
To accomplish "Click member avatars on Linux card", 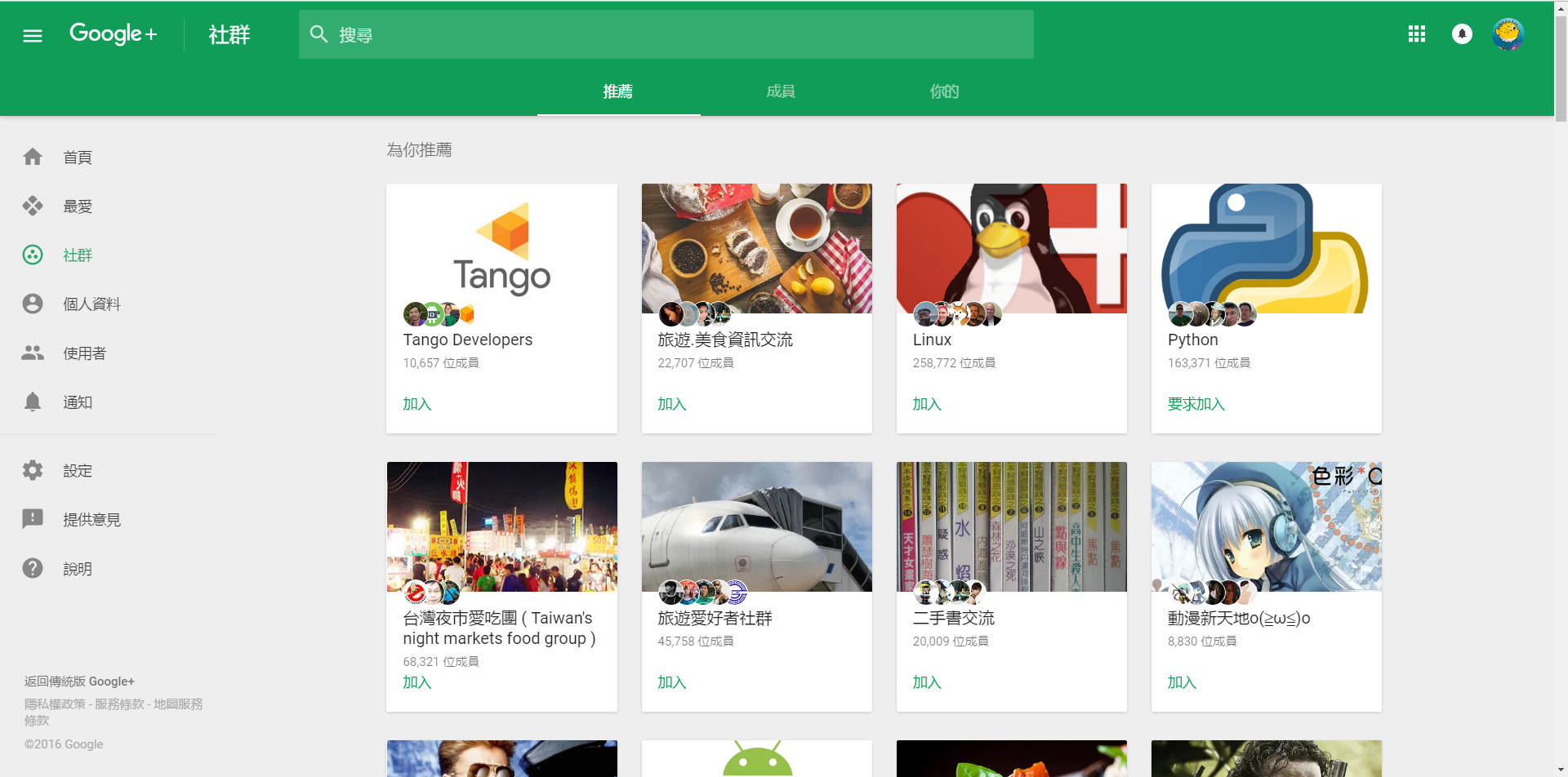I will click(957, 313).
